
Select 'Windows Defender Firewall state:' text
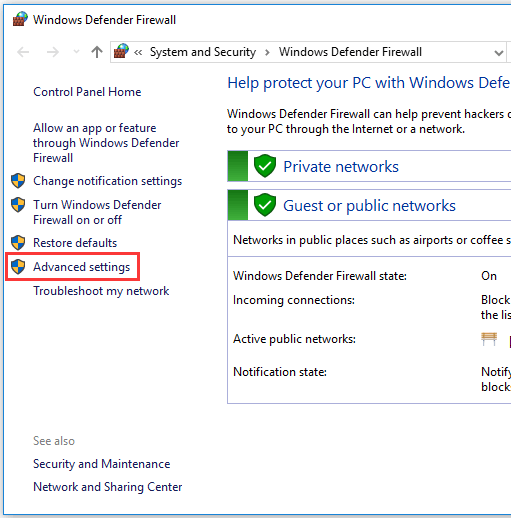click(320, 276)
